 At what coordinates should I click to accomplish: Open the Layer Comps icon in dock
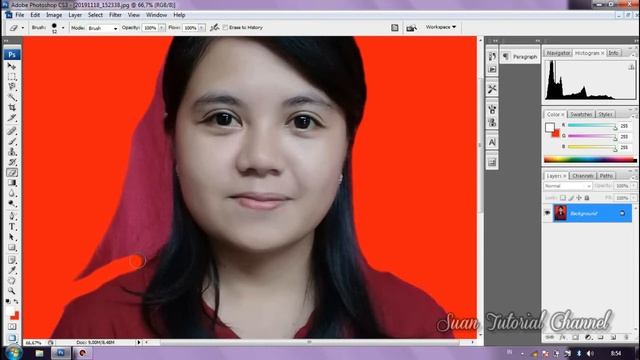(x=492, y=162)
